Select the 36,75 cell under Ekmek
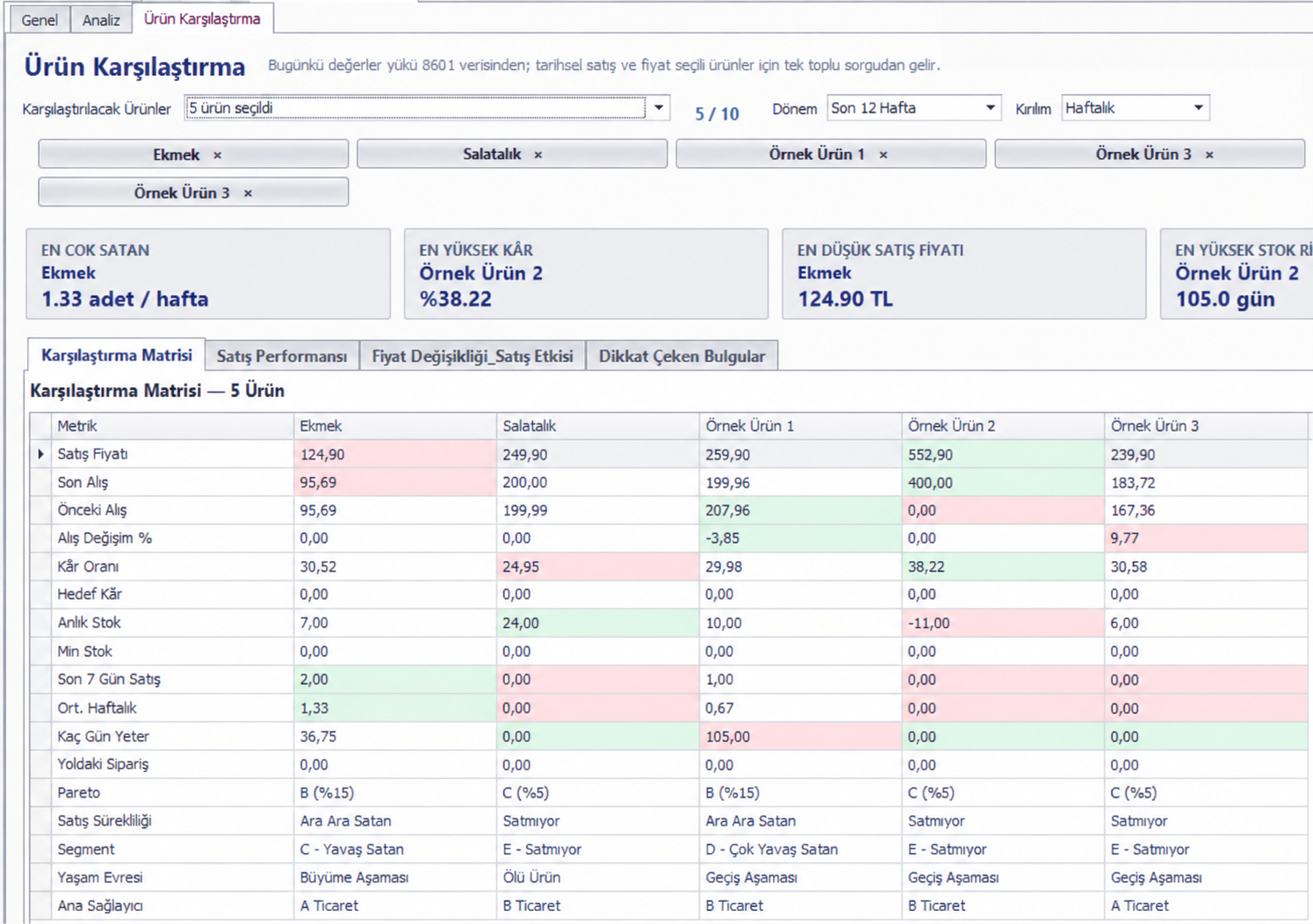Screen dimensions: 1313x924 pos(395,736)
